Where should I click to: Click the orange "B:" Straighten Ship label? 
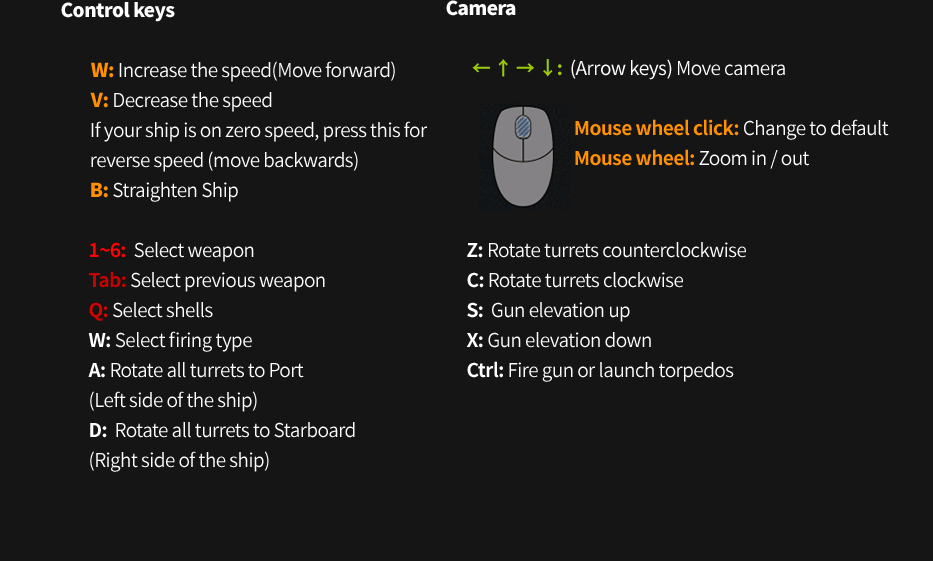pos(99,191)
